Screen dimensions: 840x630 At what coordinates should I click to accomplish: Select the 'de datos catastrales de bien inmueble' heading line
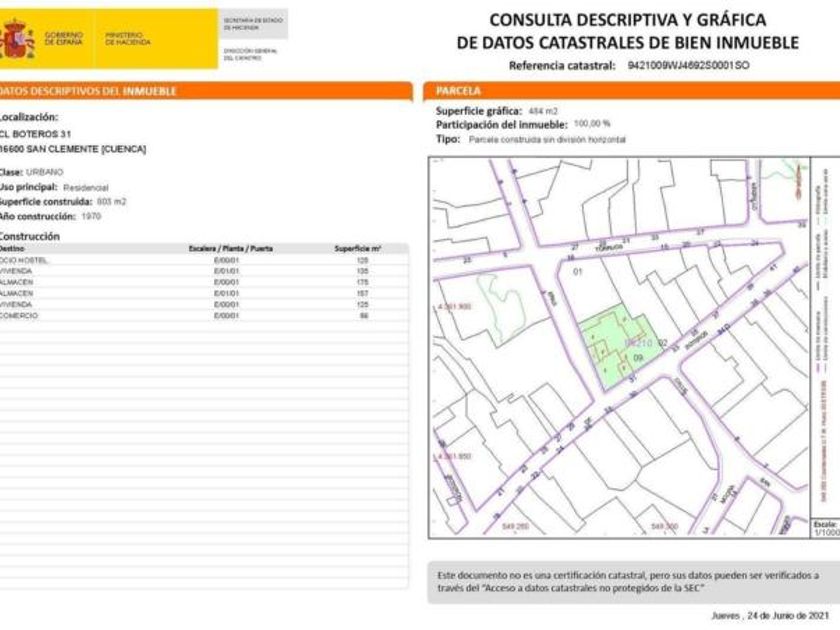627,42
